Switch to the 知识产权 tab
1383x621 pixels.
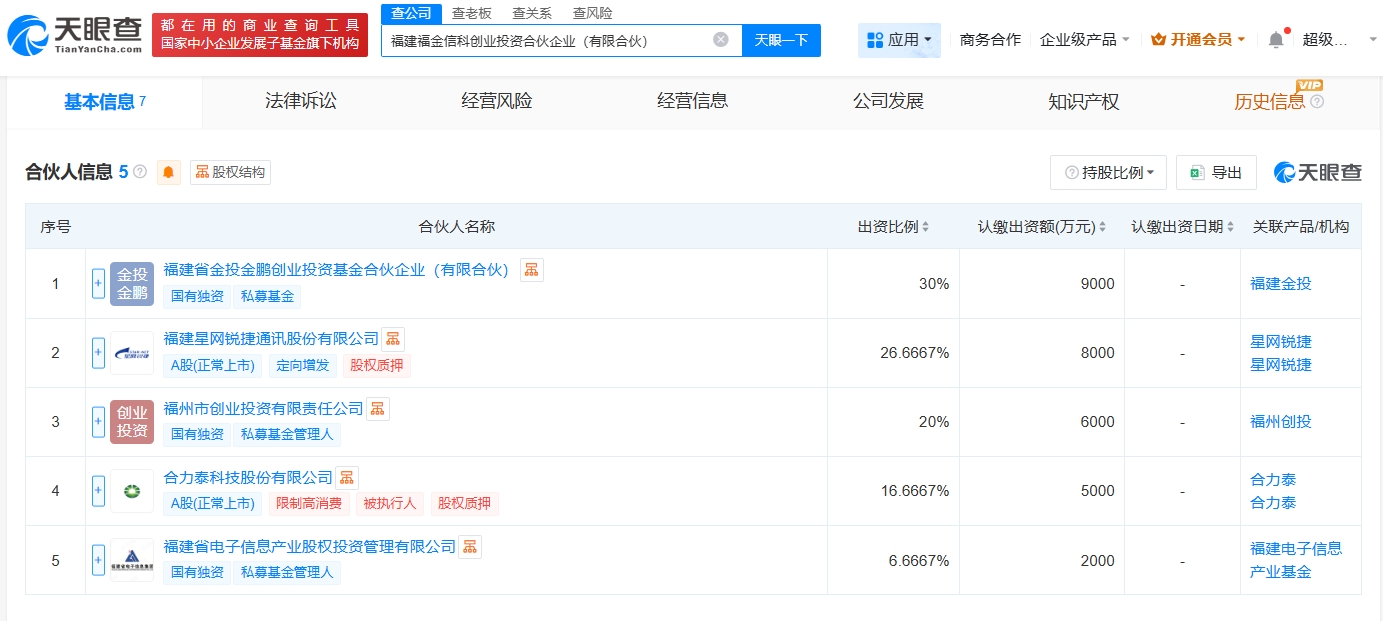tap(1083, 101)
